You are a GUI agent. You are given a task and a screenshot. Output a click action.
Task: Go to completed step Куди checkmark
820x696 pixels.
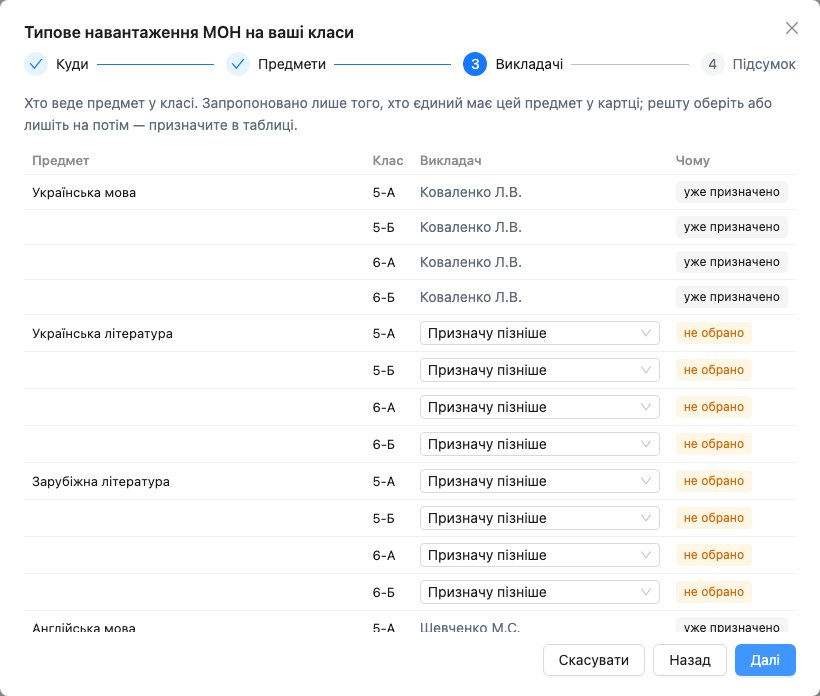click(x=36, y=64)
